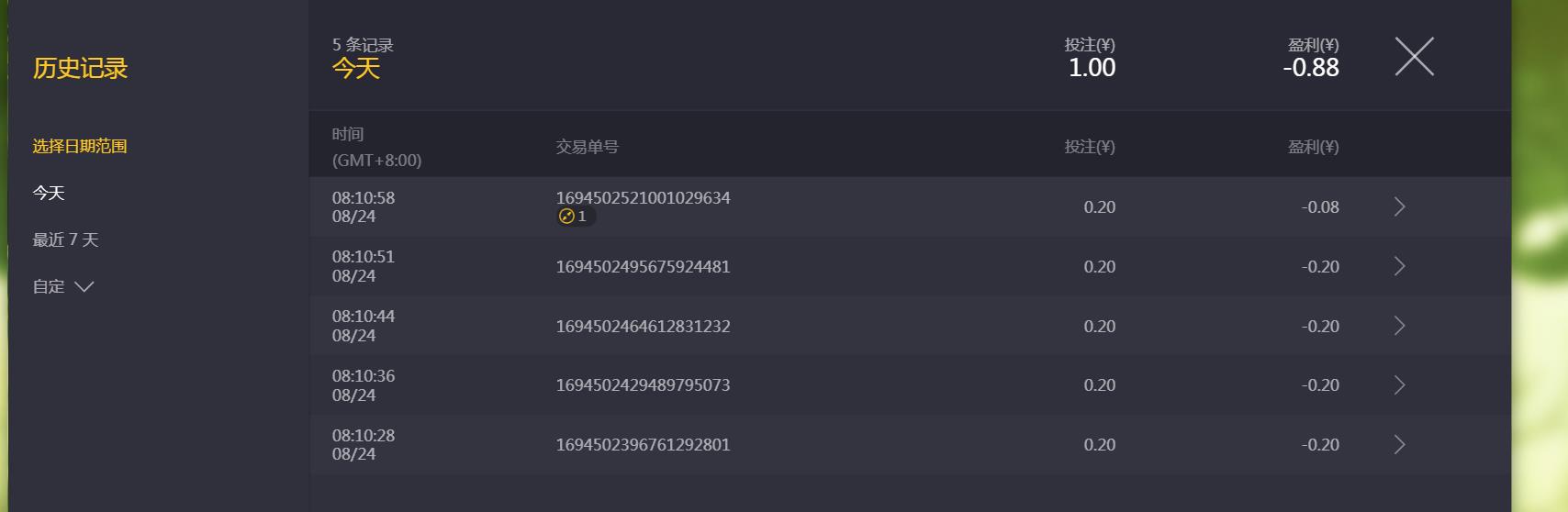Click transaction number 1694502521001029634

tap(643, 197)
